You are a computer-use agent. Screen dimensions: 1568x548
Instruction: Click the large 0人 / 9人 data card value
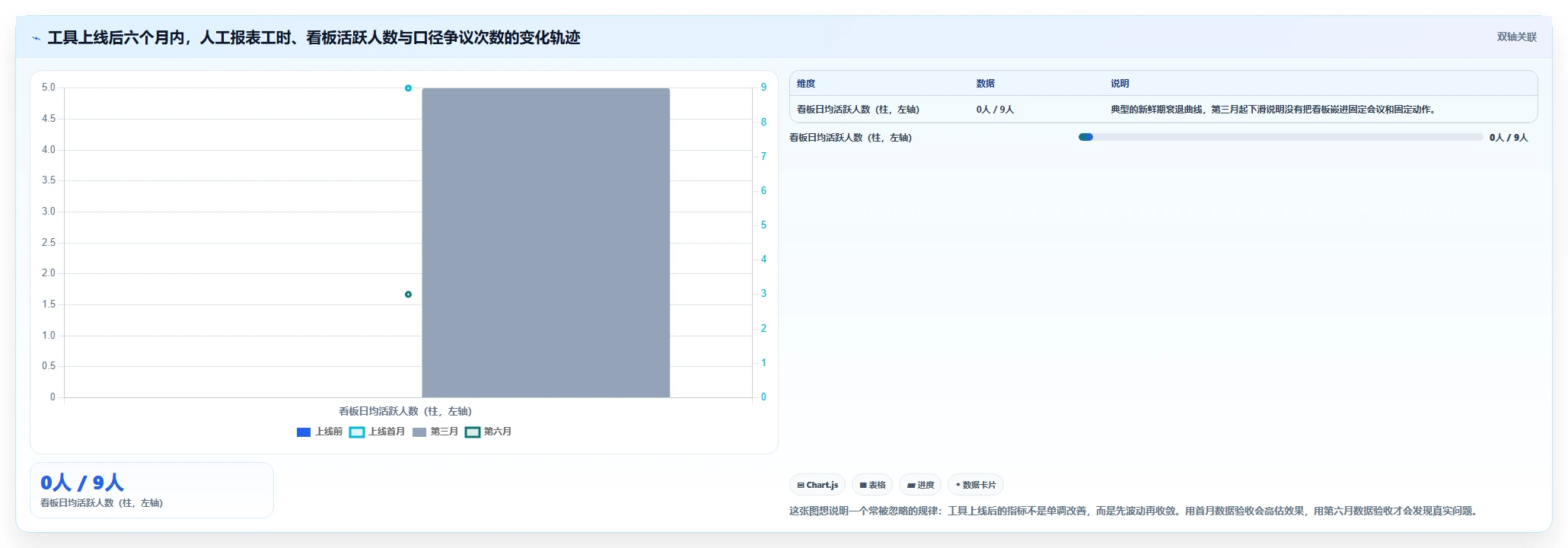coord(82,483)
